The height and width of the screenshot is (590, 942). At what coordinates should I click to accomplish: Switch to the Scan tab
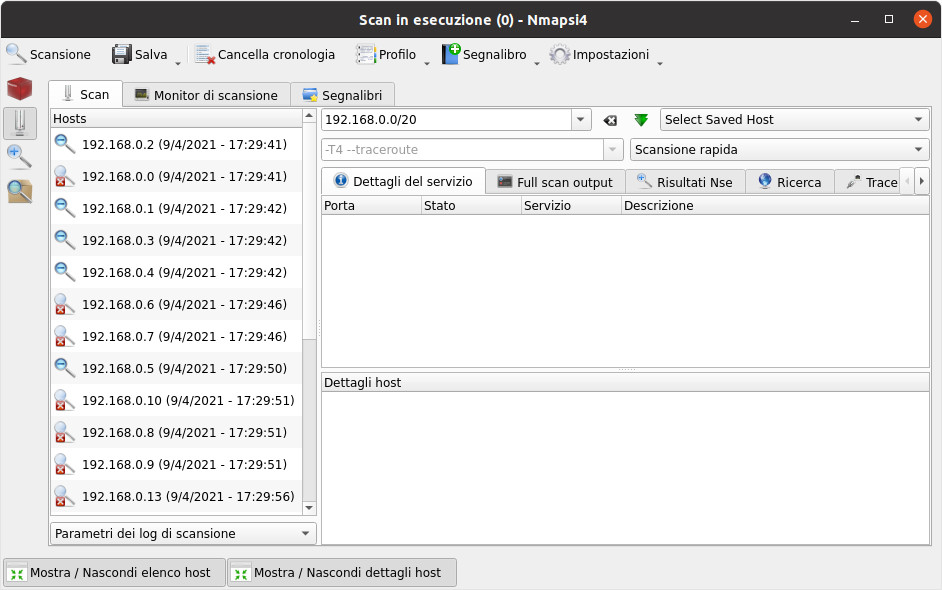tap(86, 95)
